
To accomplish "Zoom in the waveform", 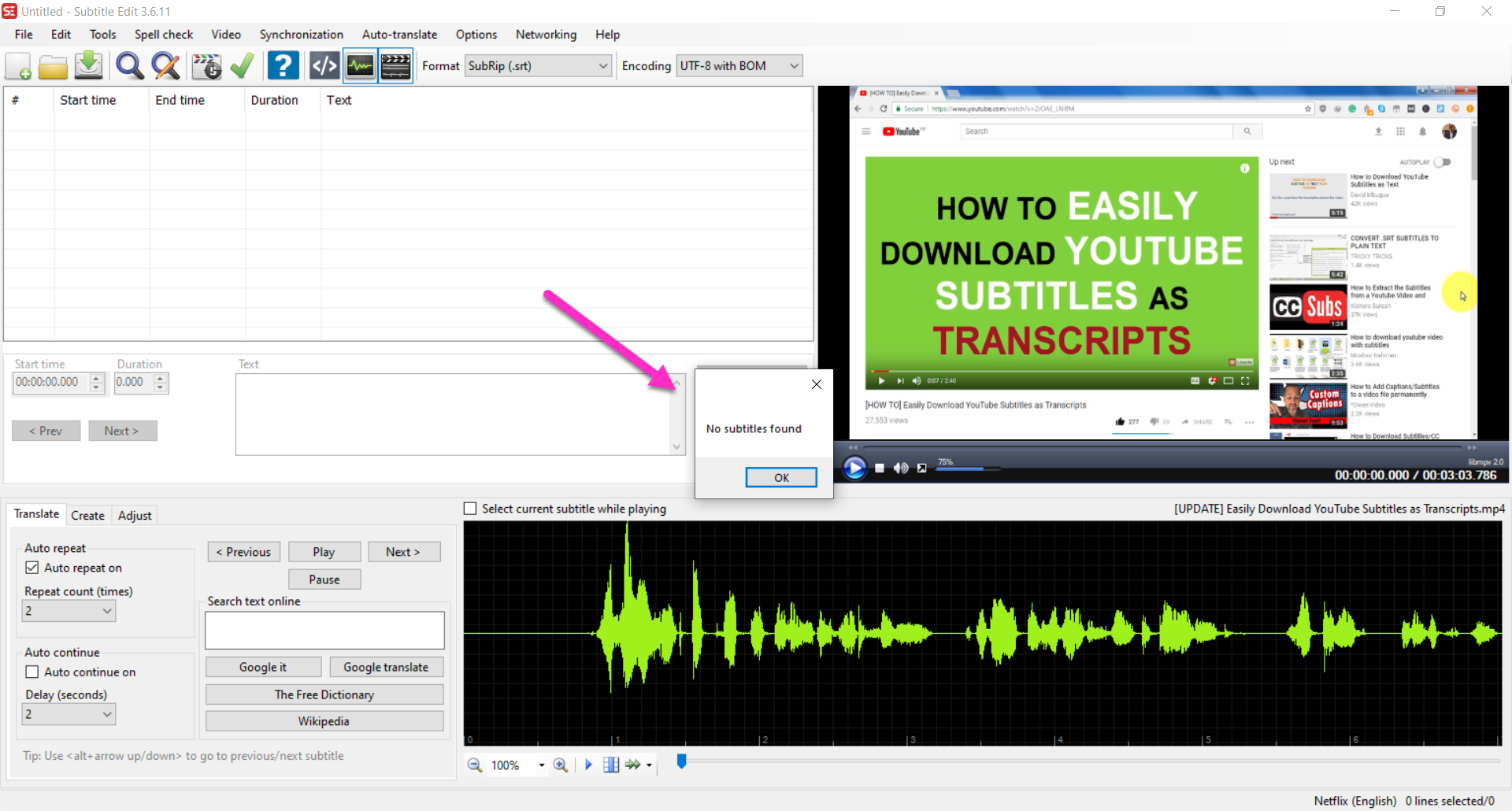I will tap(561, 765).
